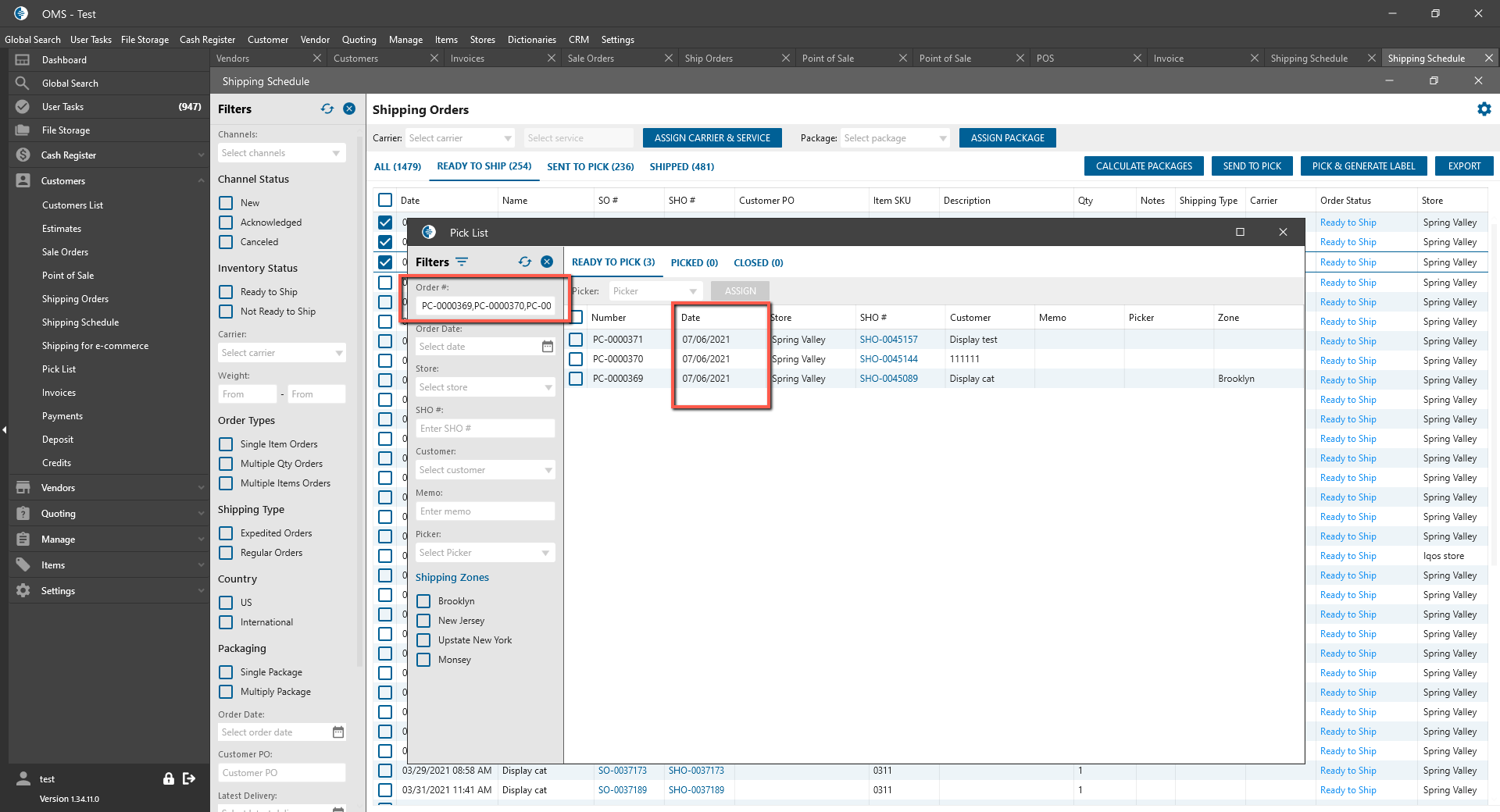This screenshot has width=1500, height=812.
Task: Click the logout icon next to test user
Action: [x=189, y=778]
